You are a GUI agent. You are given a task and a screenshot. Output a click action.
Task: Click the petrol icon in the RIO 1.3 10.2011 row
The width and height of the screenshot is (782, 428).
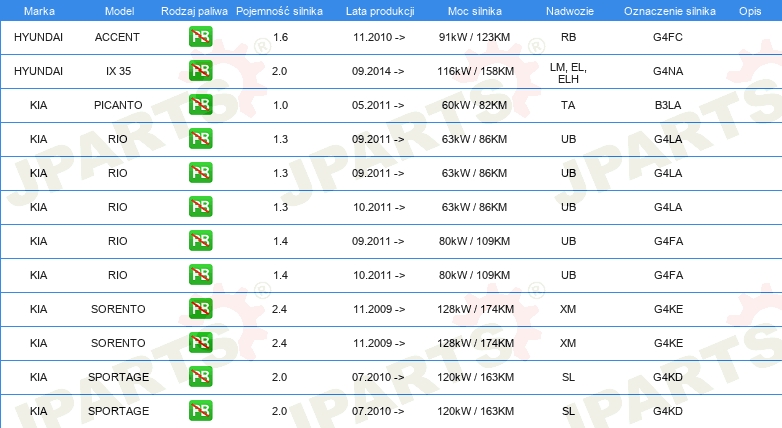coord(200,207)
